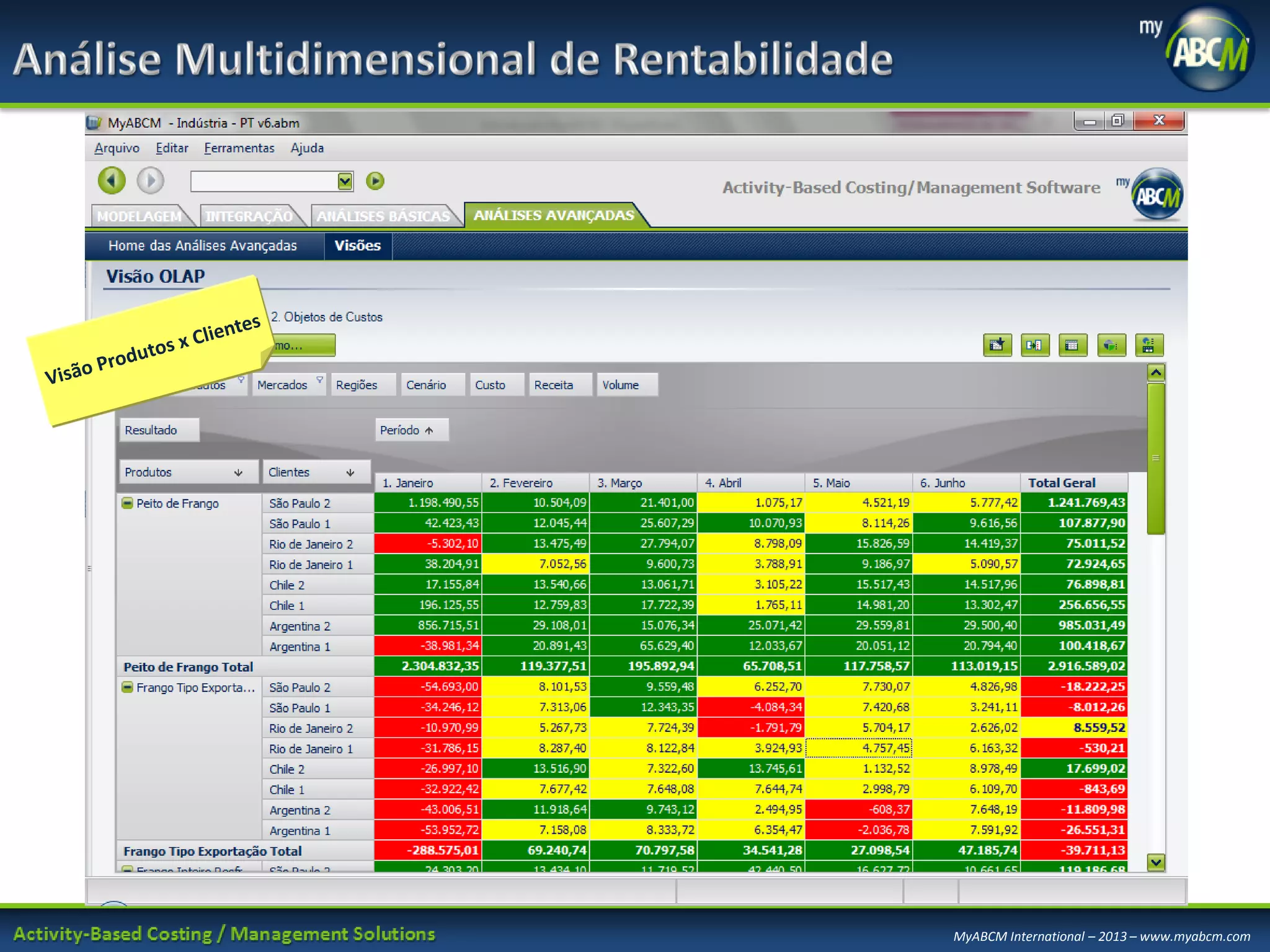Switch to the ANÁLISES BÁSICAS tab
1270x952 pixels.
383,216
